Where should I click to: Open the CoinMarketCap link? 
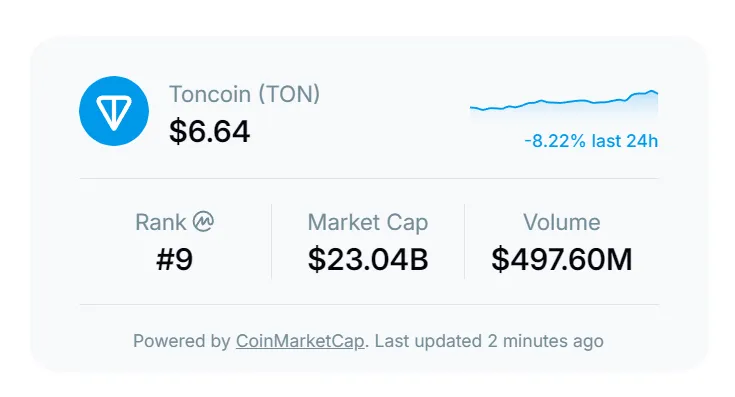click(x=300, y=341)
